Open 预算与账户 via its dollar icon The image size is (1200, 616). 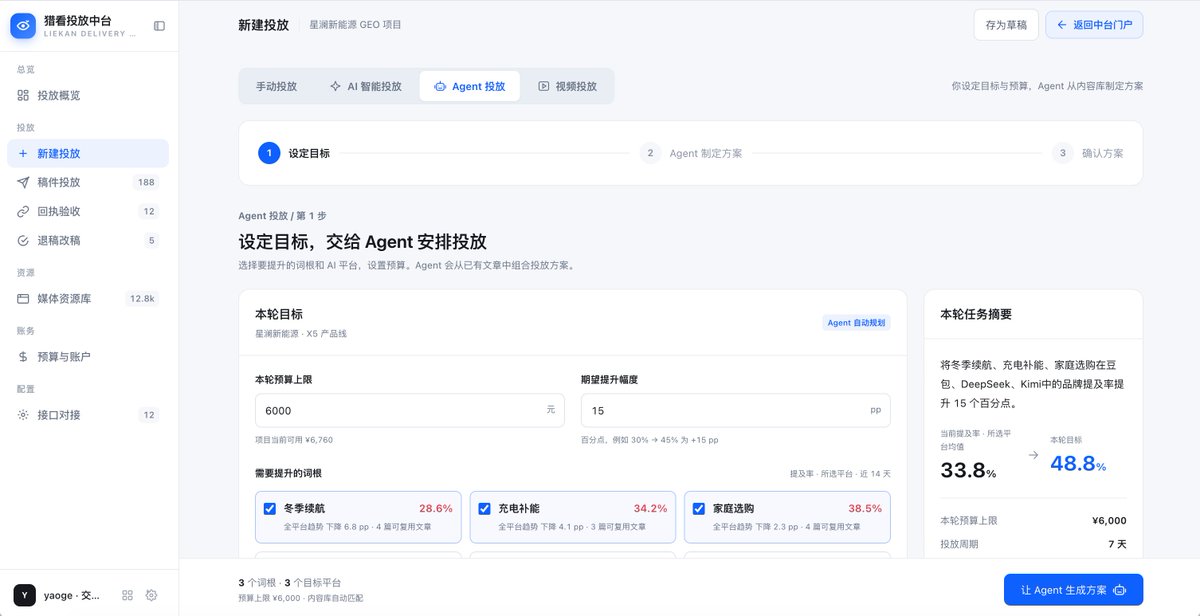click(23, 357)
